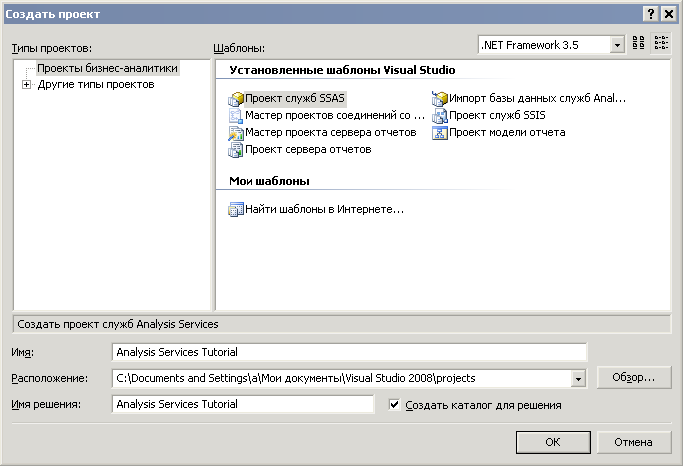The width and height of the screenshot is (683, 466).
Task: Select the SSIS services project icon
Action: 440,116
